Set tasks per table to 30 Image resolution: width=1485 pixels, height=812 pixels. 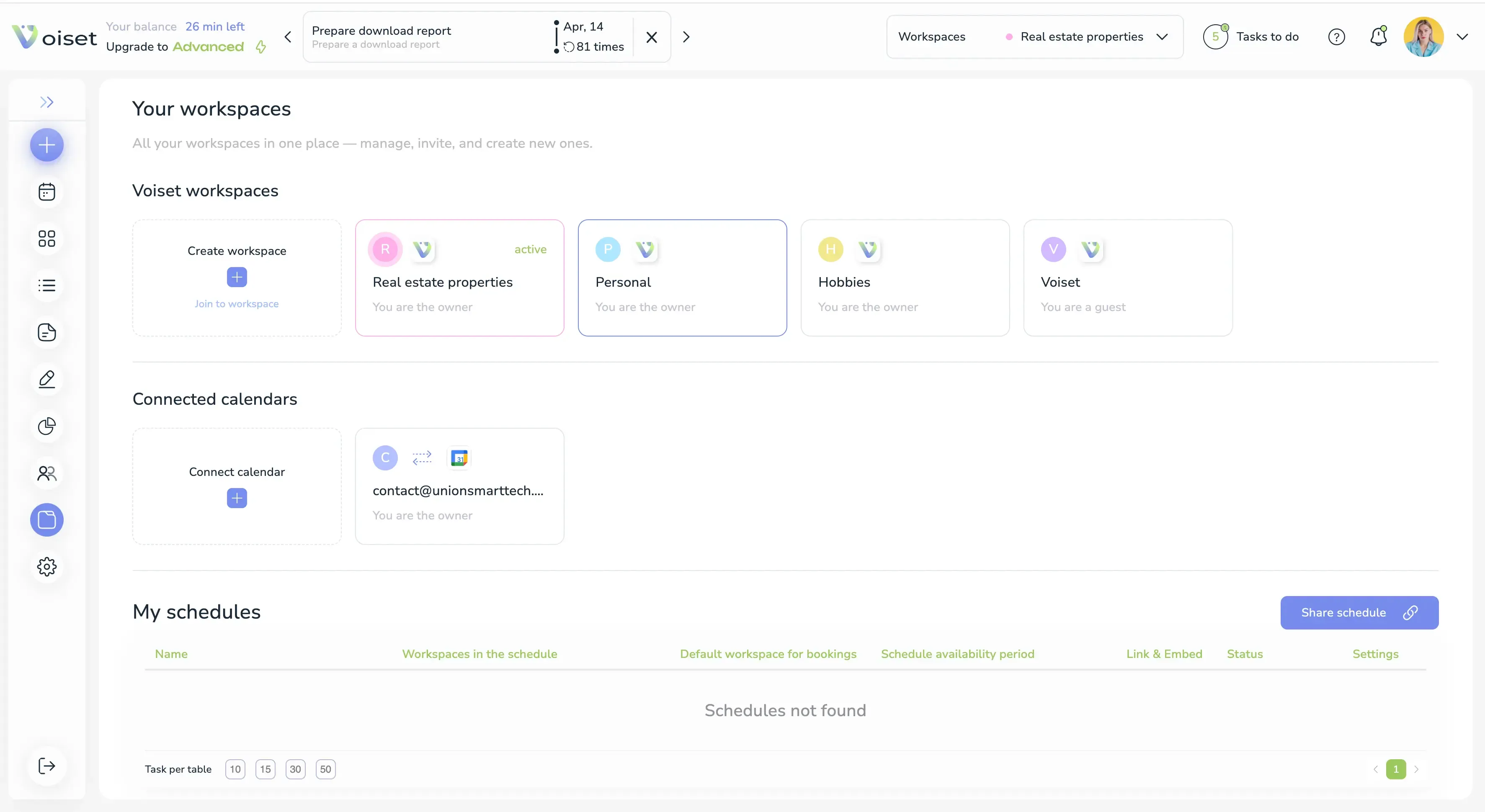pyautogui.click(x=296, y=769)
